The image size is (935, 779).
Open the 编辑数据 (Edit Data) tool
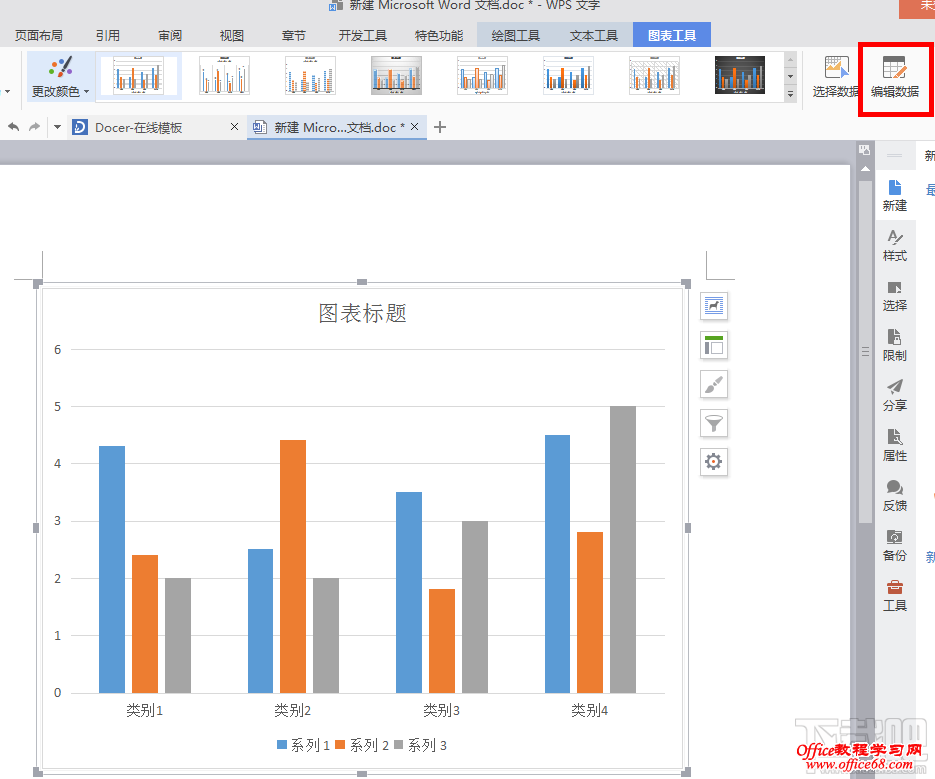pos(893,77)
